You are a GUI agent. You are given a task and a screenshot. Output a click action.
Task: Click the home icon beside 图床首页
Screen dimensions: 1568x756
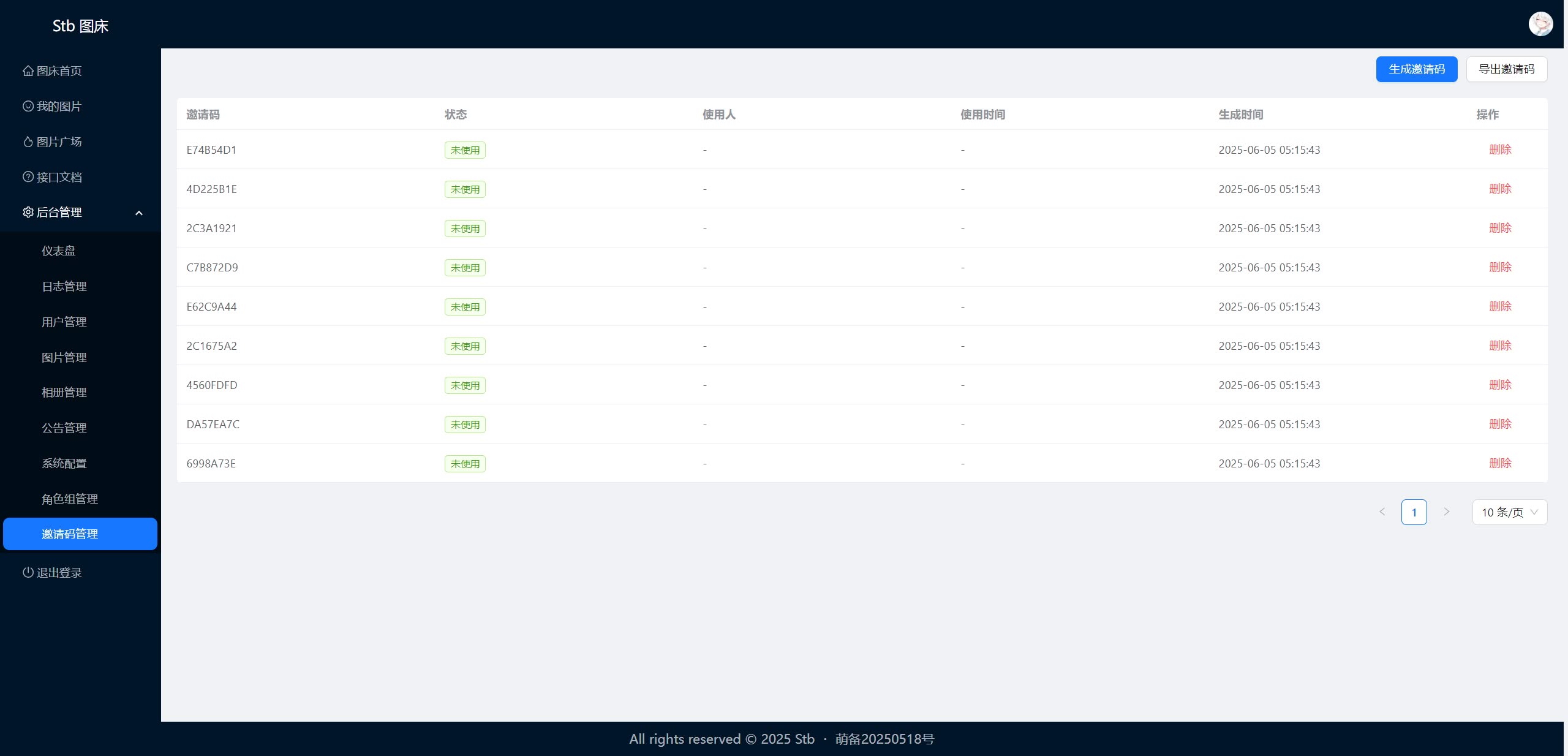point(28,70)
